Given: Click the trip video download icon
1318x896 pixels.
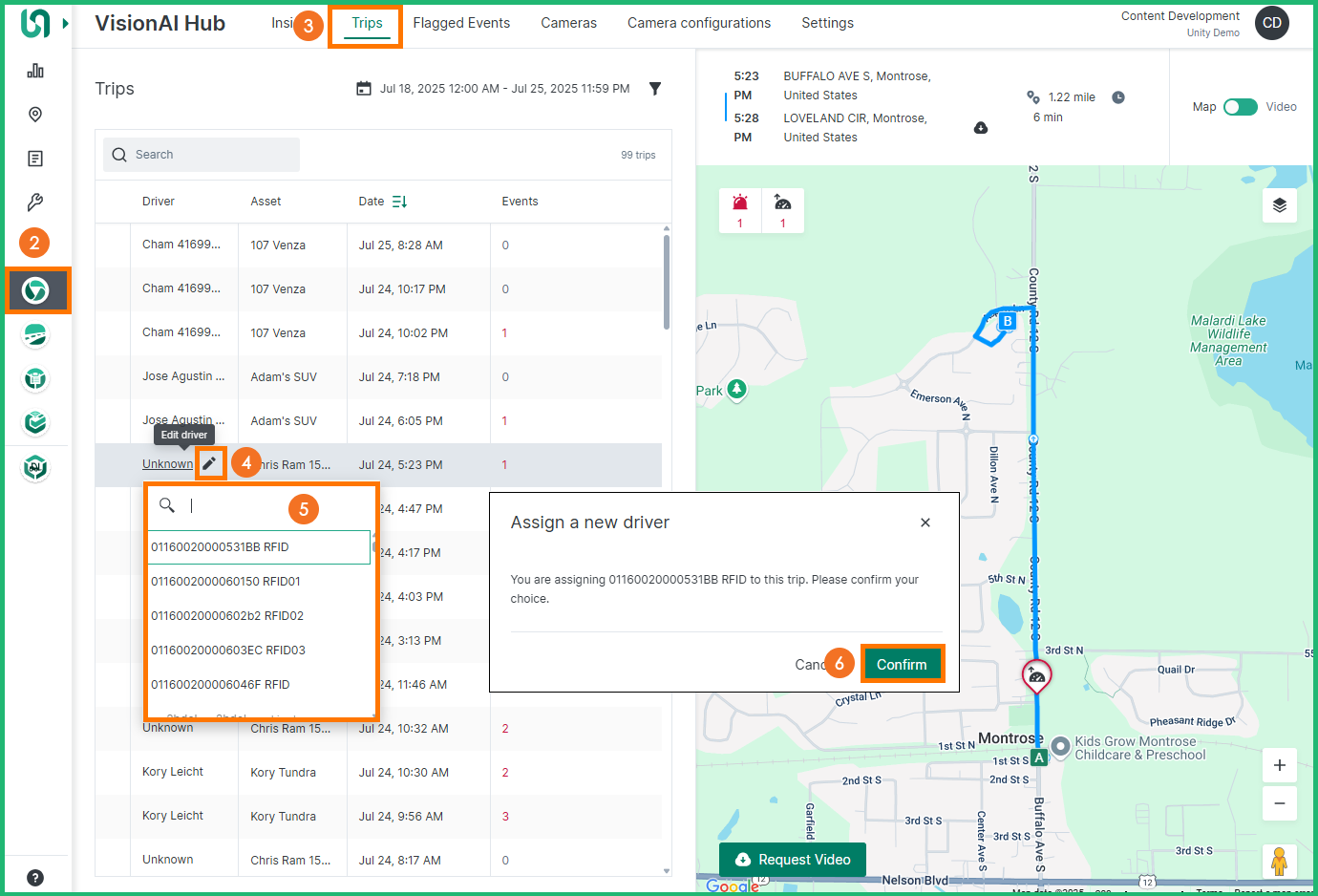Looking at the screenshot, I should point(981,127).
